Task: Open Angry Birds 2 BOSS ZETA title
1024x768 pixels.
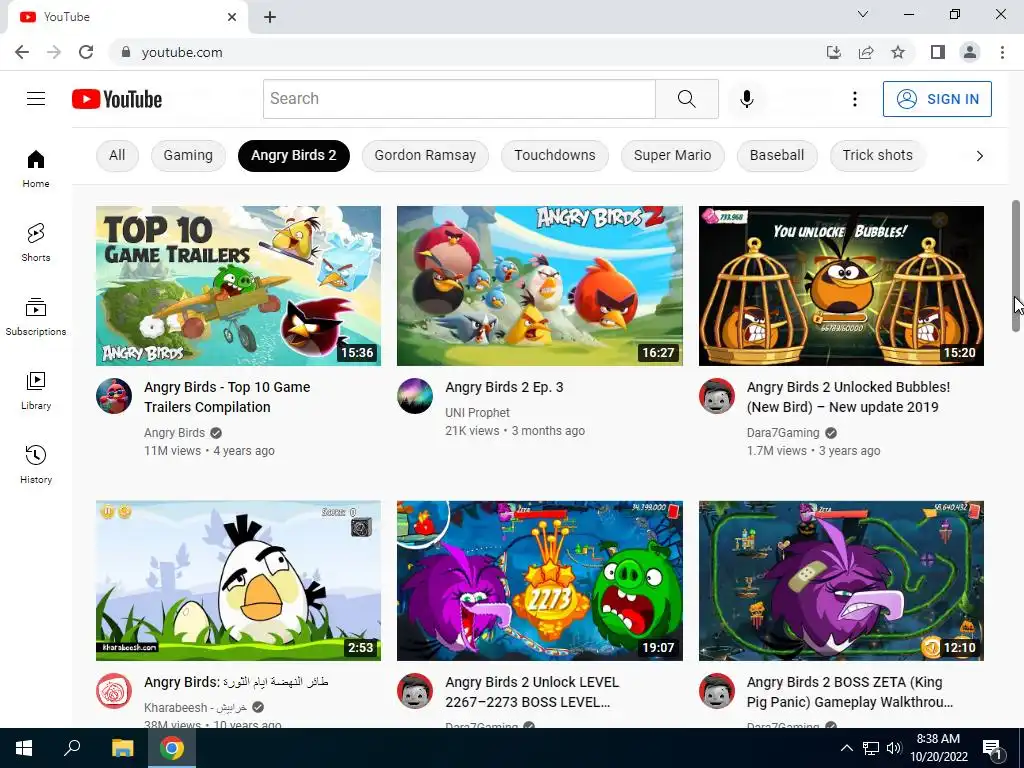Action: 850,692
